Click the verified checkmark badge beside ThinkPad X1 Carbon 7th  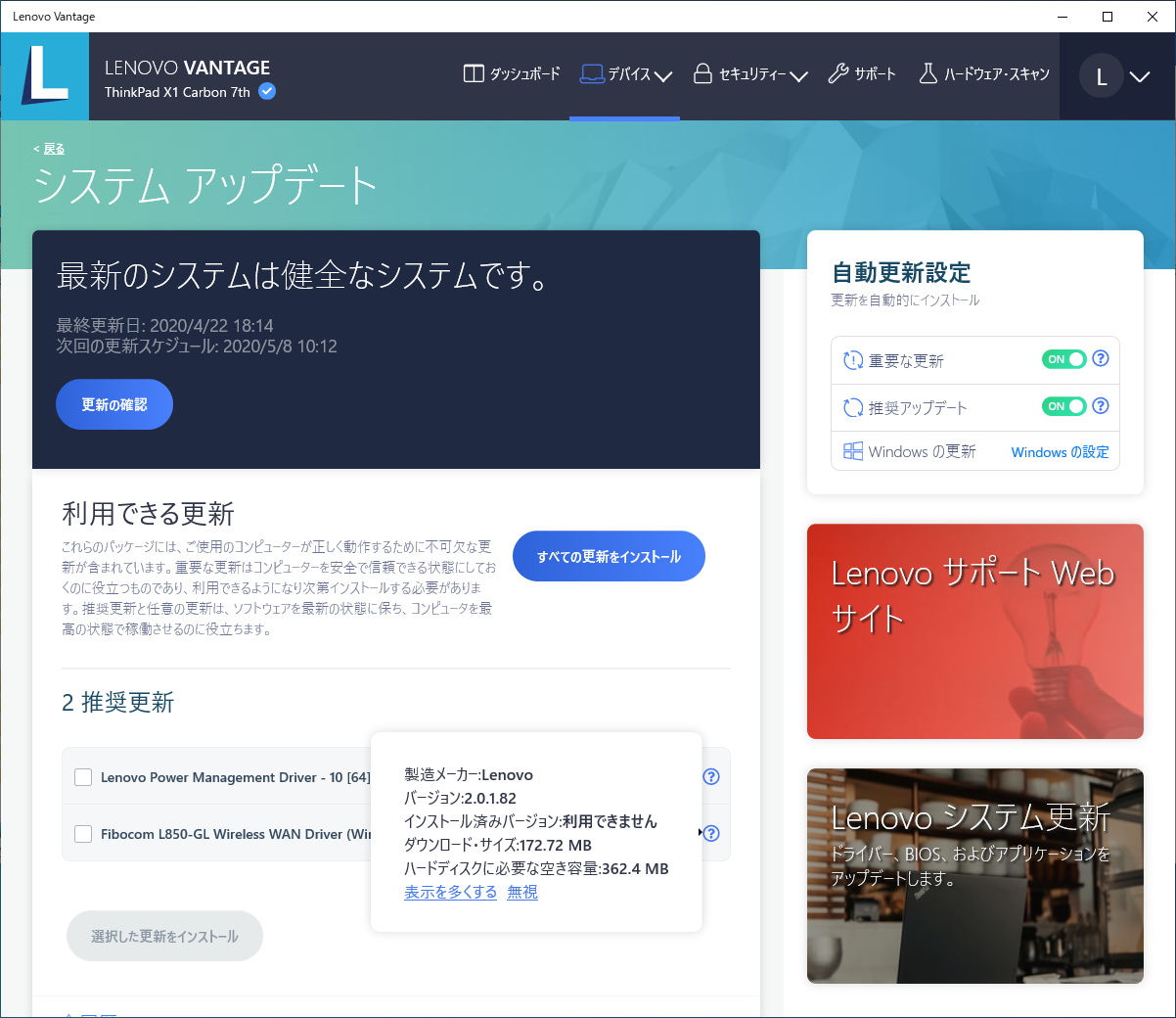point(267,91)
